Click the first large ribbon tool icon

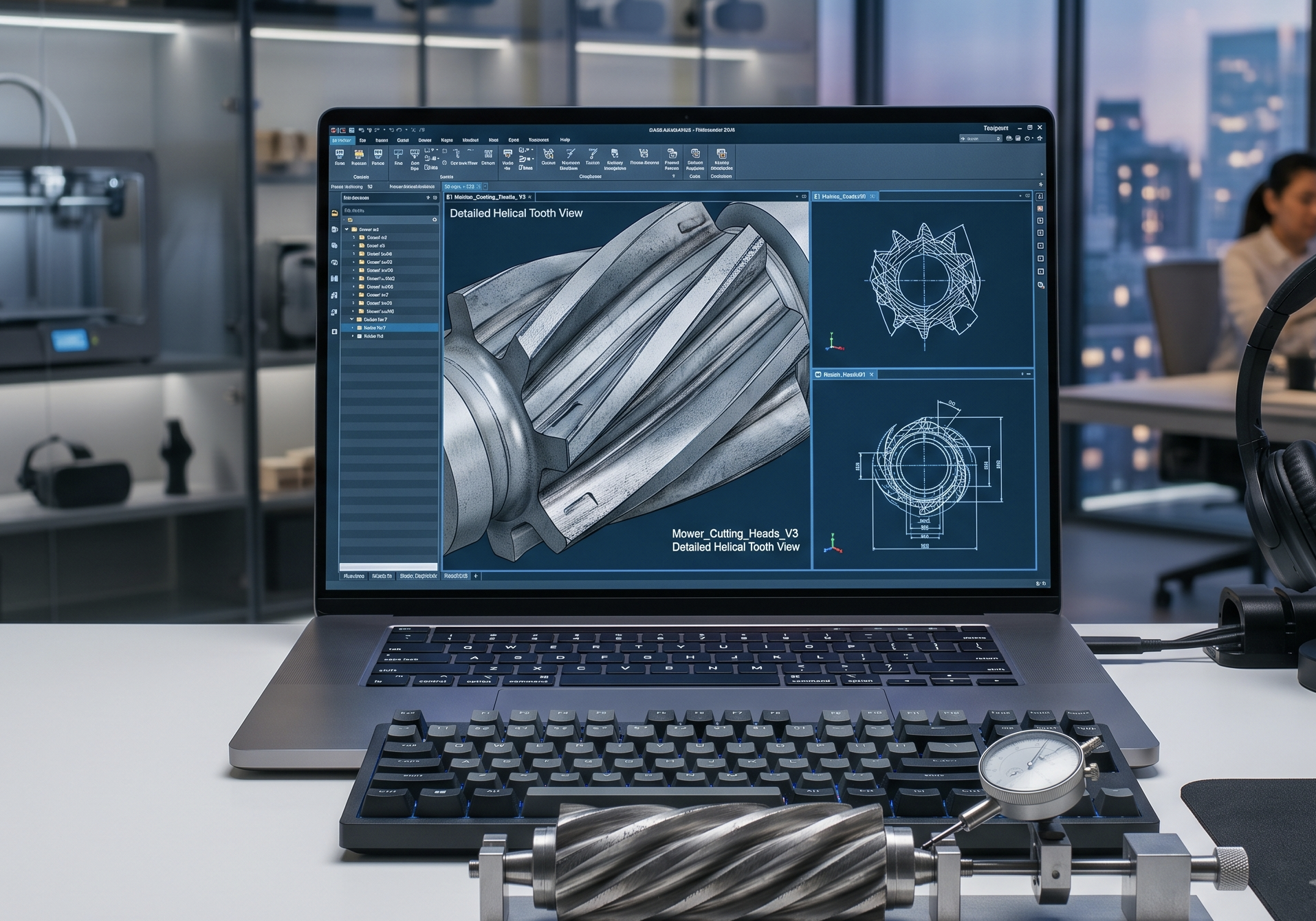[x=340, y=154]
